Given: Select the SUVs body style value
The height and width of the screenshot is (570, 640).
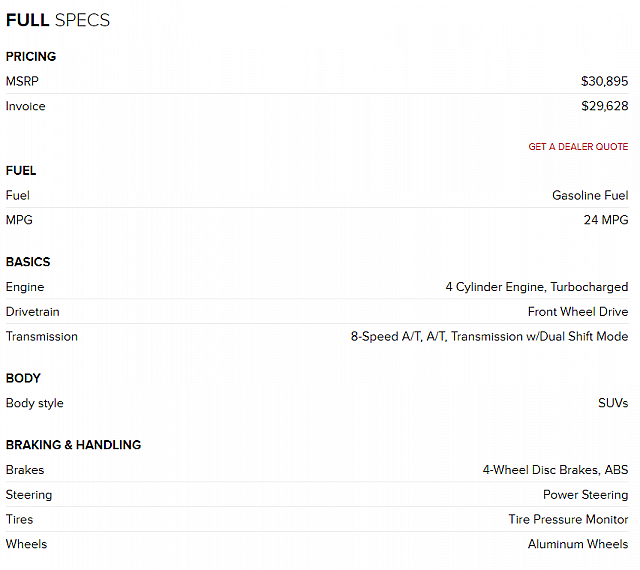Looking at the screenshot, I should 613,403.
